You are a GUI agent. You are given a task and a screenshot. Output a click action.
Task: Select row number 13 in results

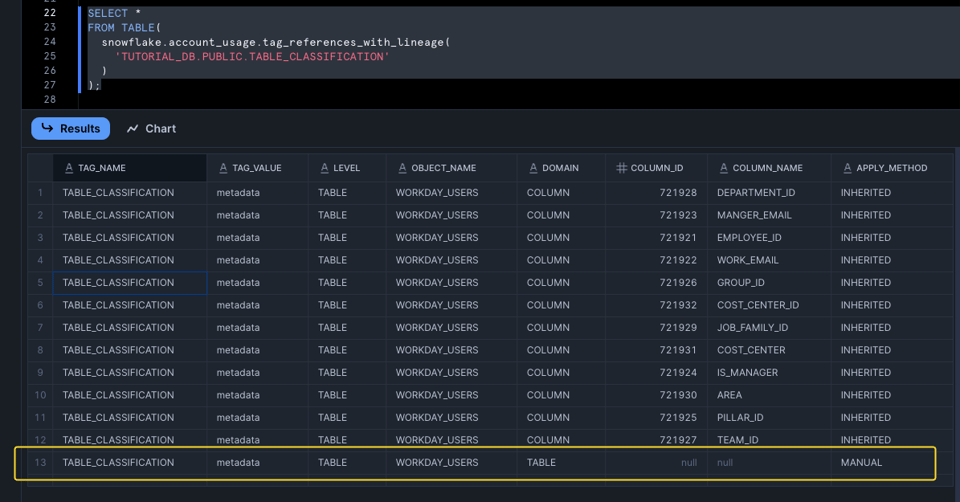(40, 462)
